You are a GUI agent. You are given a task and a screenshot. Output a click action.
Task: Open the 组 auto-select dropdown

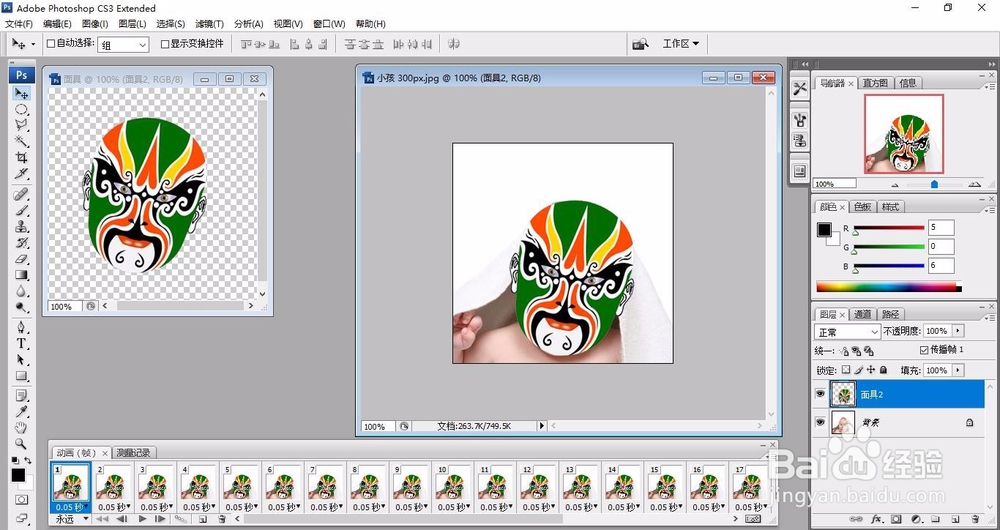tap(123, 45)
